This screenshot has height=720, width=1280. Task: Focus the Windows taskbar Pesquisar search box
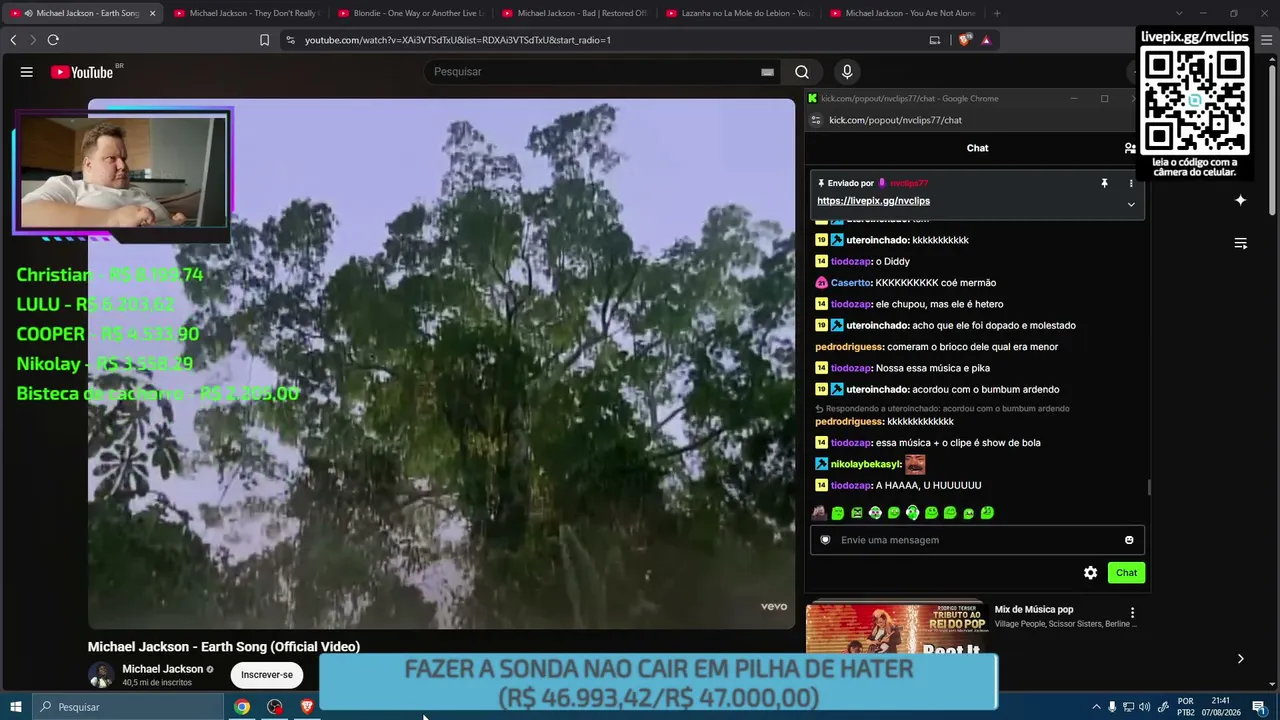coord(128,707)
